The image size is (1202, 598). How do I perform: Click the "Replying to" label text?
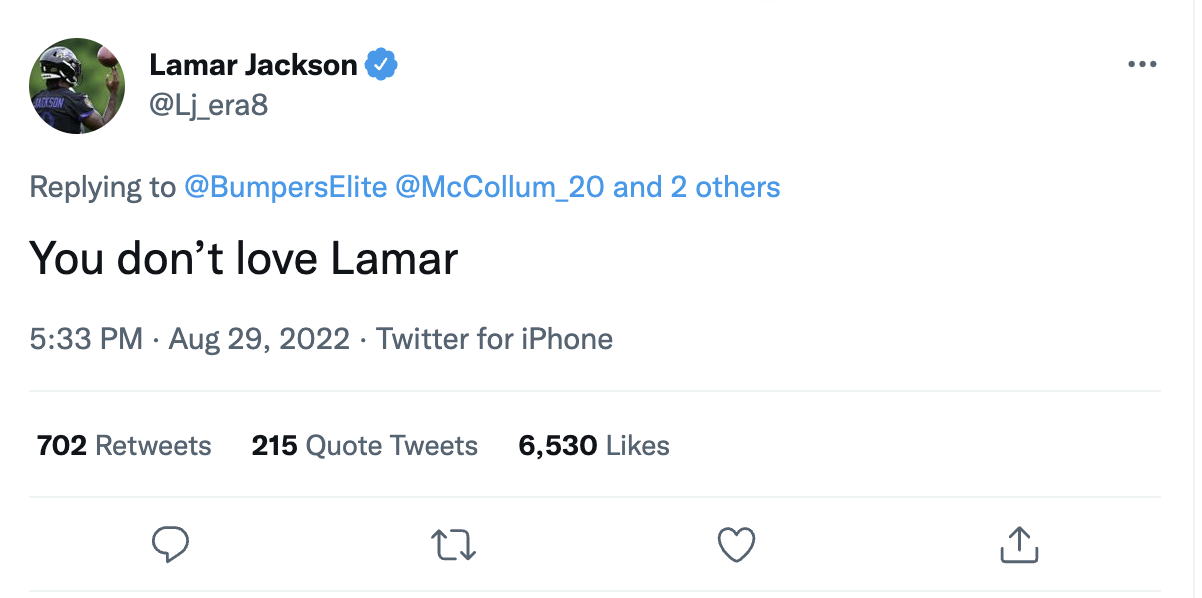coord(102,187)
